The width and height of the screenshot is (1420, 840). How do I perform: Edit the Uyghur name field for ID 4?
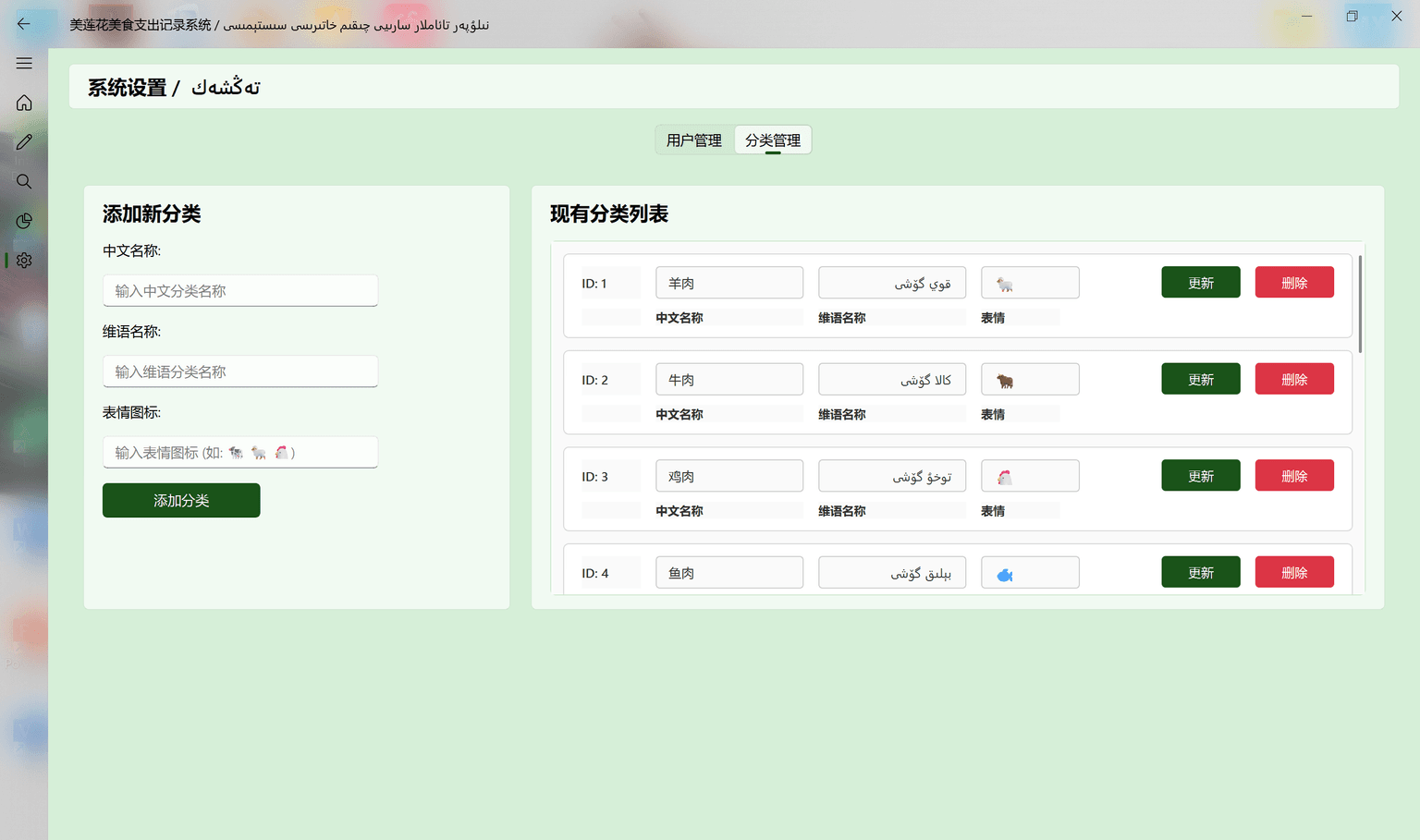pos(892,572)
